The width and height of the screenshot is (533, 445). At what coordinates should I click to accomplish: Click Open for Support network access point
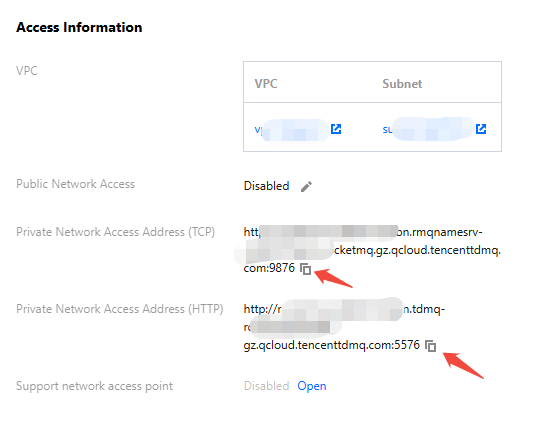click(312, 386)
